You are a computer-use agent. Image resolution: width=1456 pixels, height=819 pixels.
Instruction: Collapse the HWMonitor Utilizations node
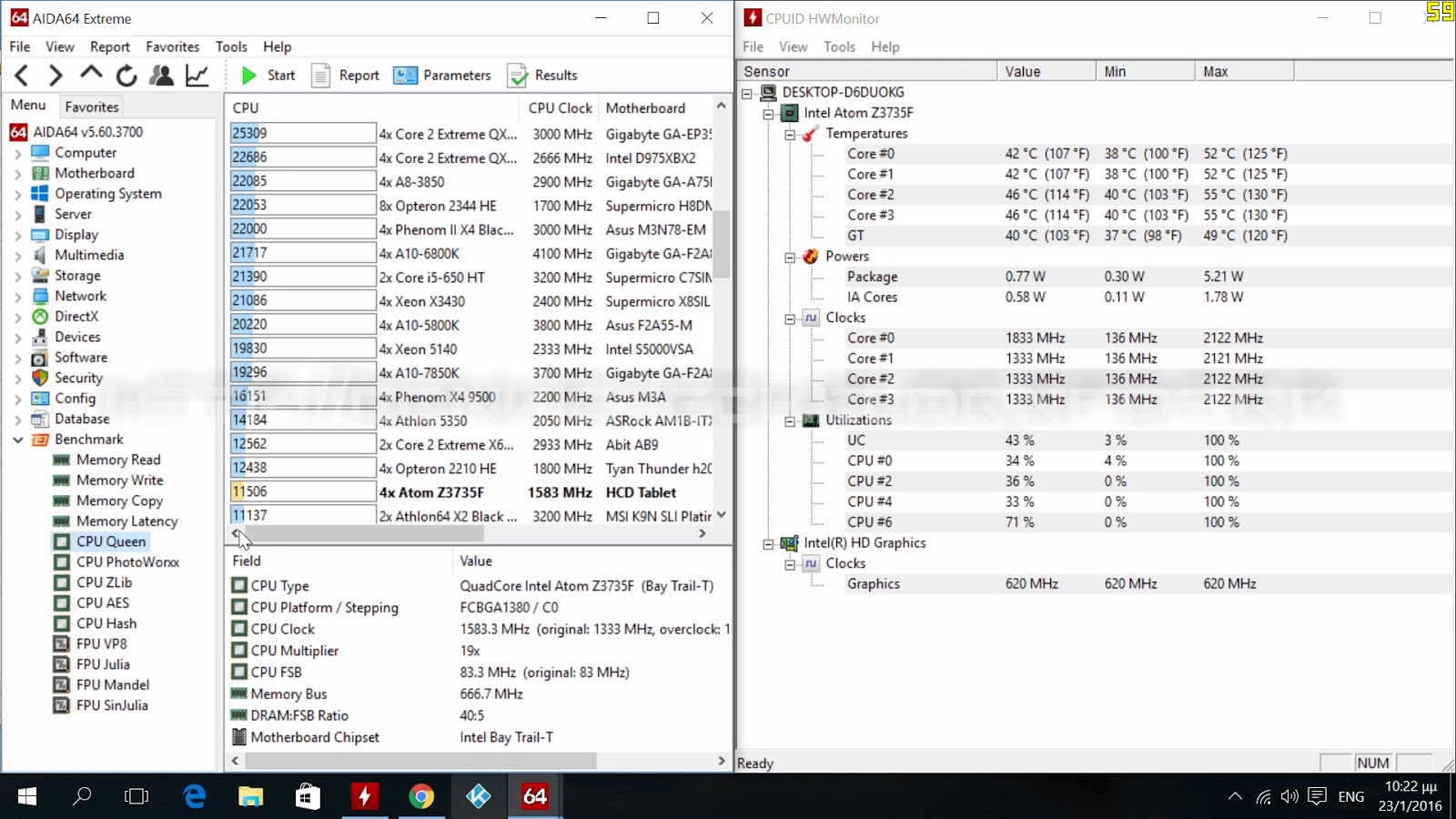pos(790,420)
